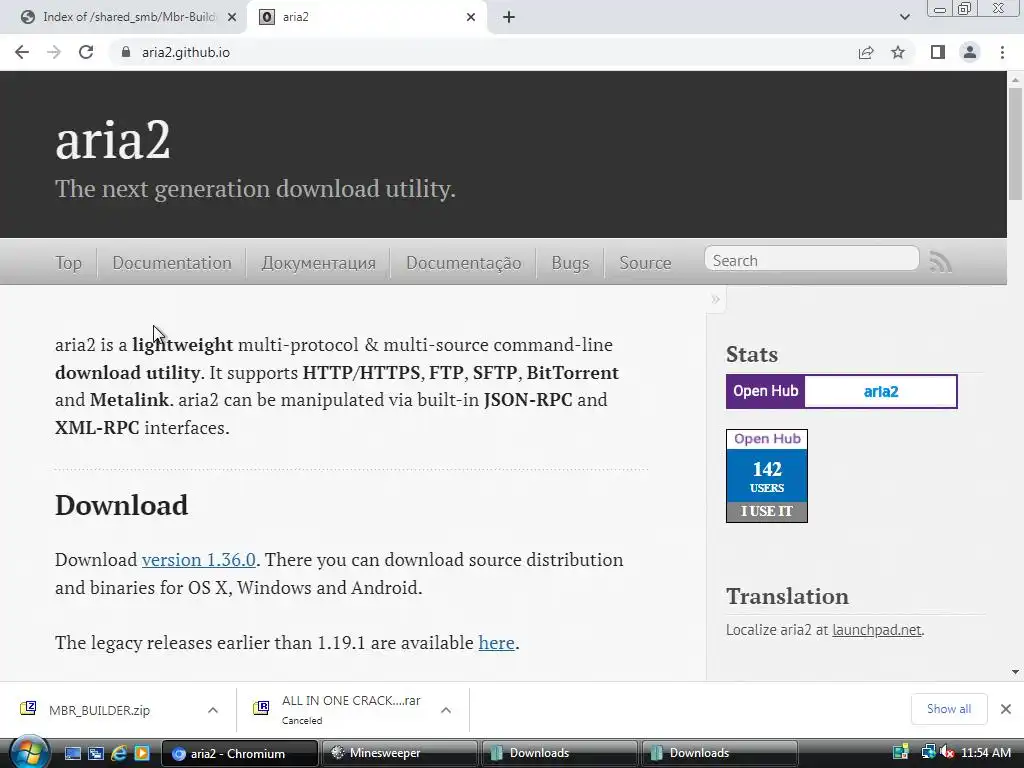Focus the Search input field
The image size is (1024, 768).
[x=812, y=260]
